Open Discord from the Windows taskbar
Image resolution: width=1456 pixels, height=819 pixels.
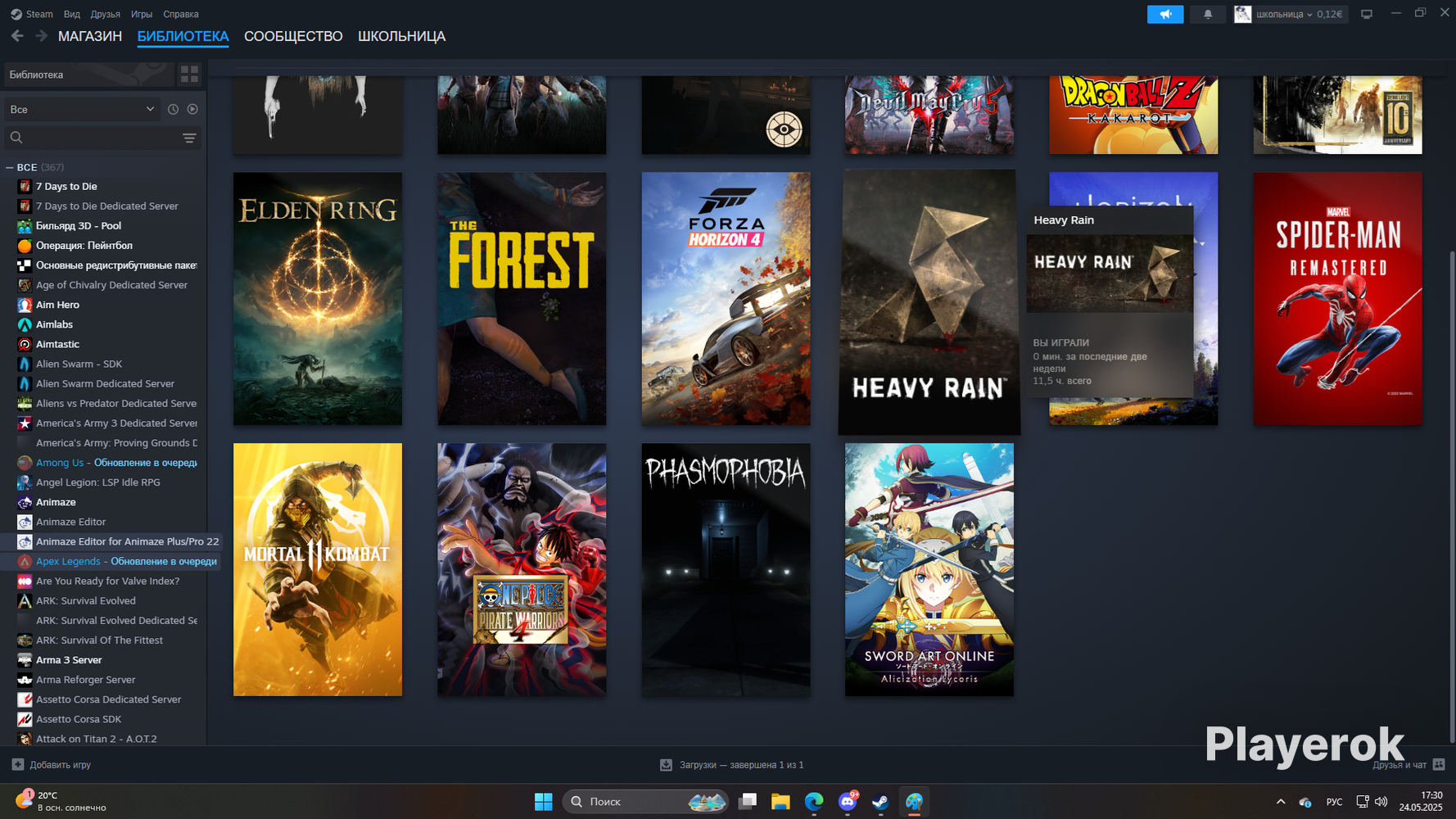click(x=848, y=802)
